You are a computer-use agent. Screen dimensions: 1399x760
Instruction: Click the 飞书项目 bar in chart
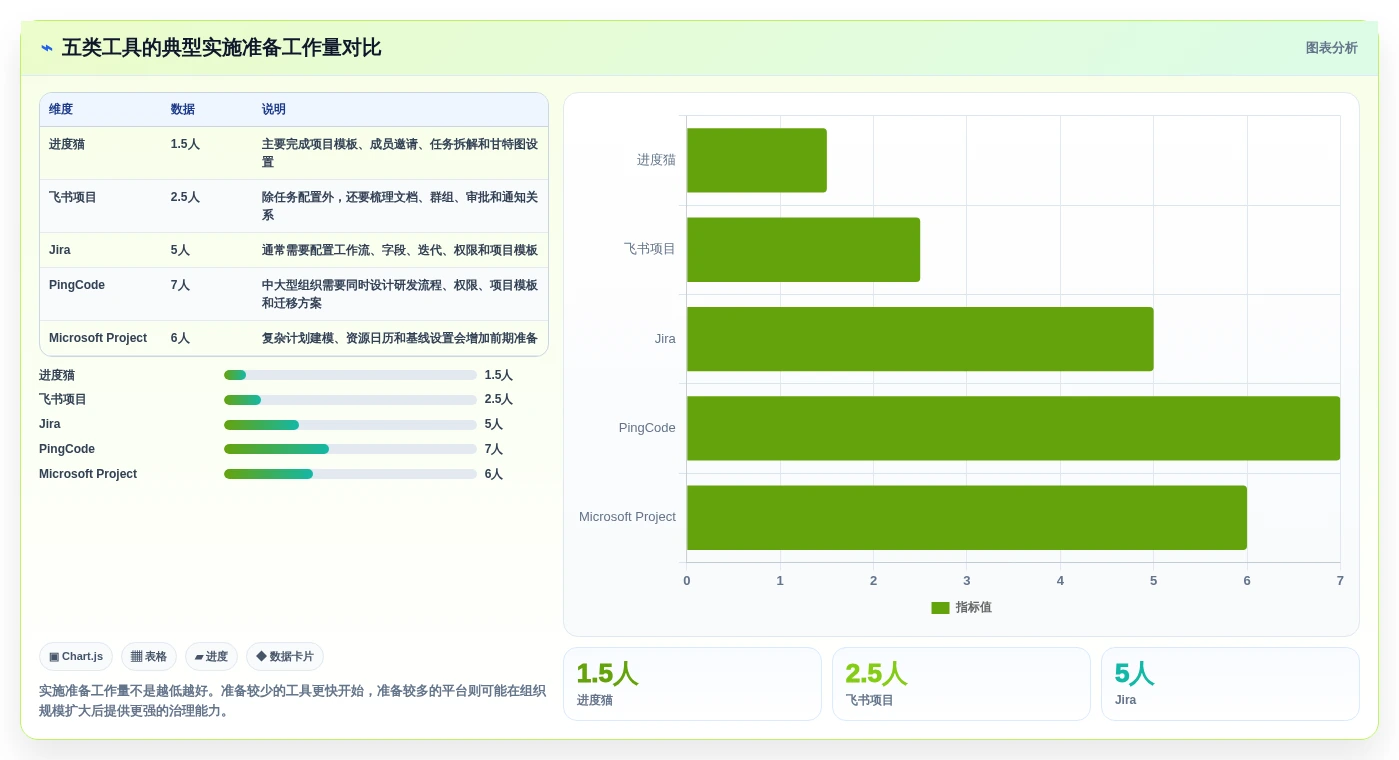(x=803, y=249)
